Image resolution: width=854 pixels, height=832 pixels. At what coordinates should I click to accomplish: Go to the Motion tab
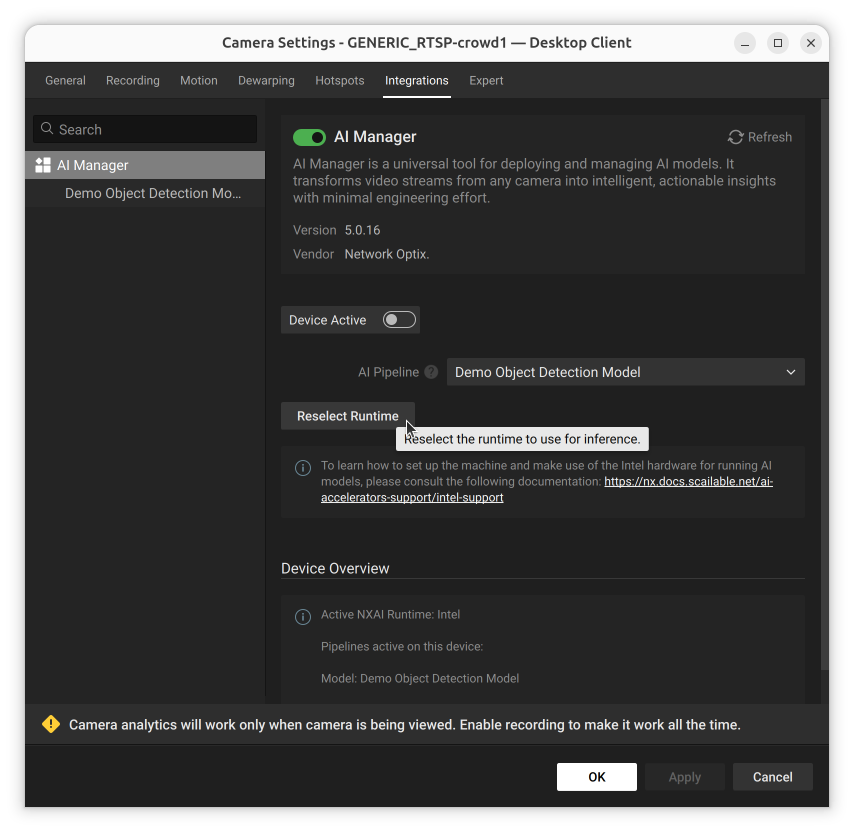(199, 81)
